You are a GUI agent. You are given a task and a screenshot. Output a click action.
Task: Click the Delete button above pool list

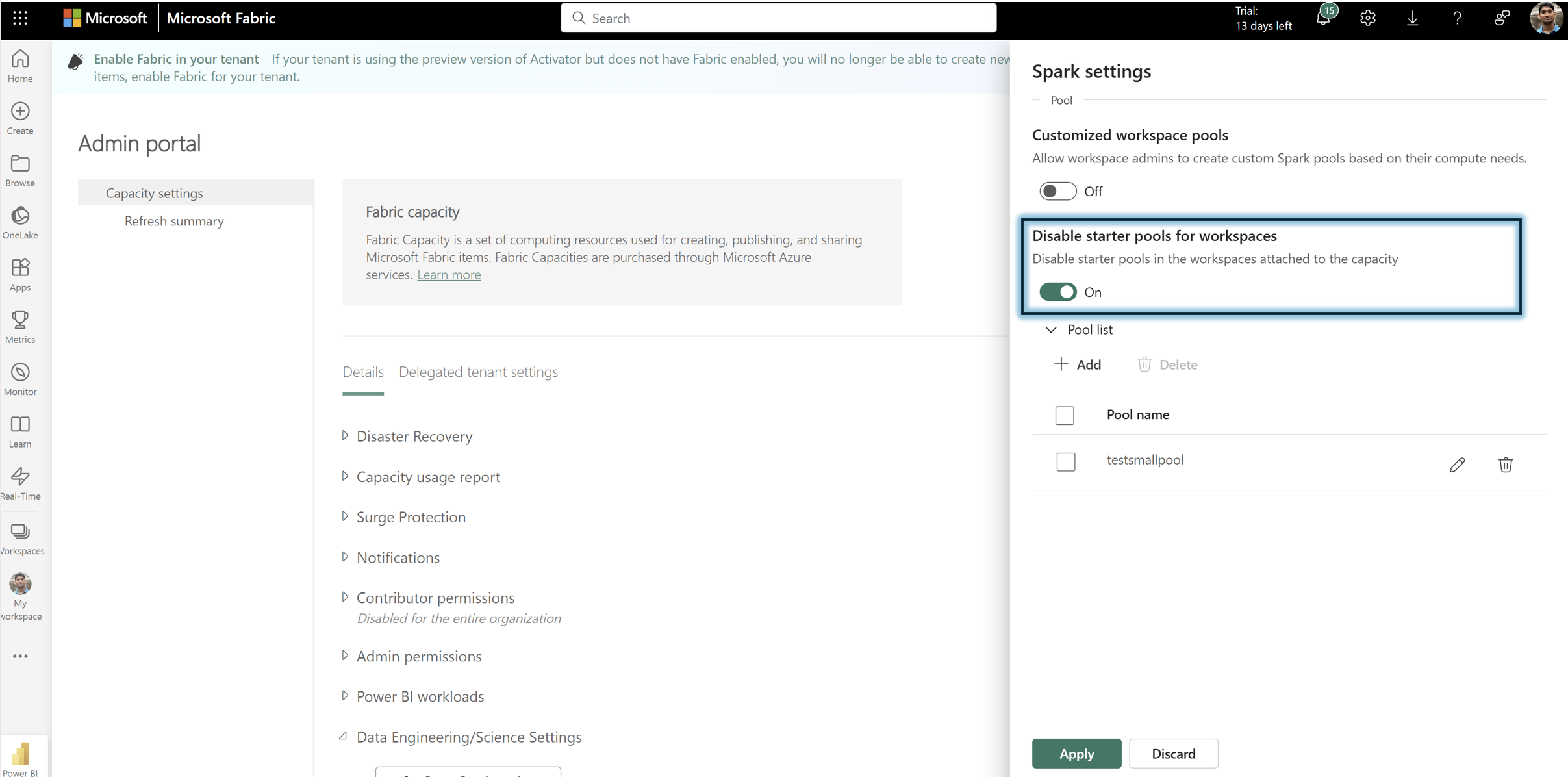[1167, 364]
